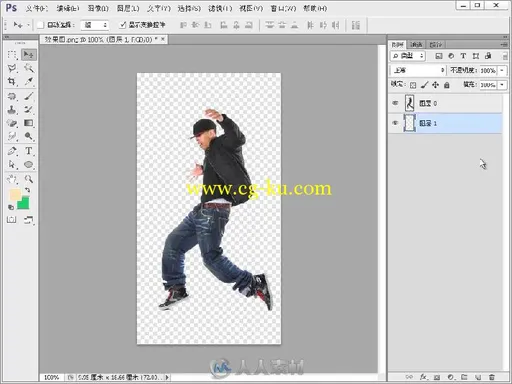The image size is (512, 384).
Task: Click the delete layer trash icon
Action: 492,377
